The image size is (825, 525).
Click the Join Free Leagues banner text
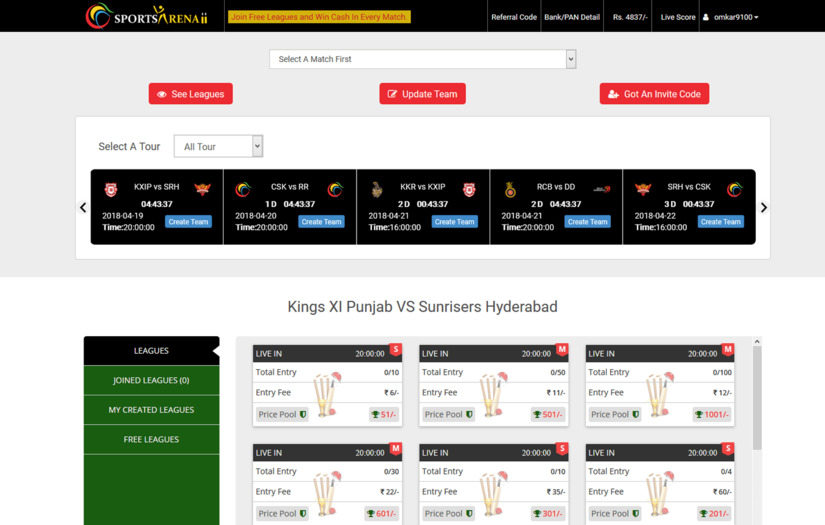[x=319, y=17]
